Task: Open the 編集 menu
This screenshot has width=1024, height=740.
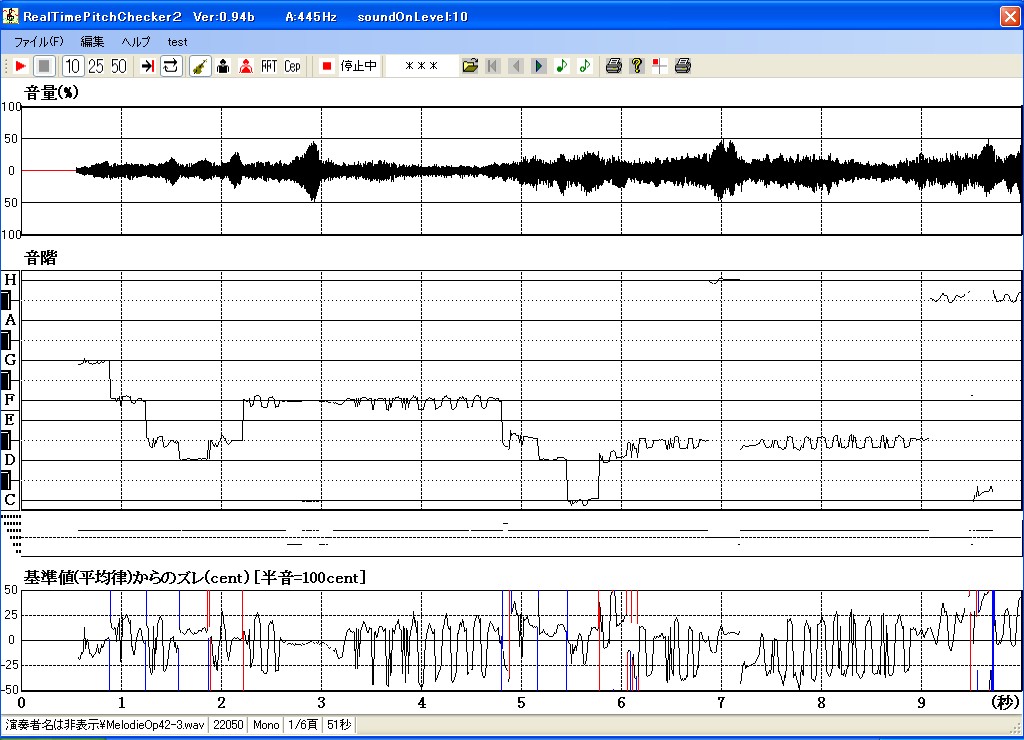Action: click(x=92, y=42)
